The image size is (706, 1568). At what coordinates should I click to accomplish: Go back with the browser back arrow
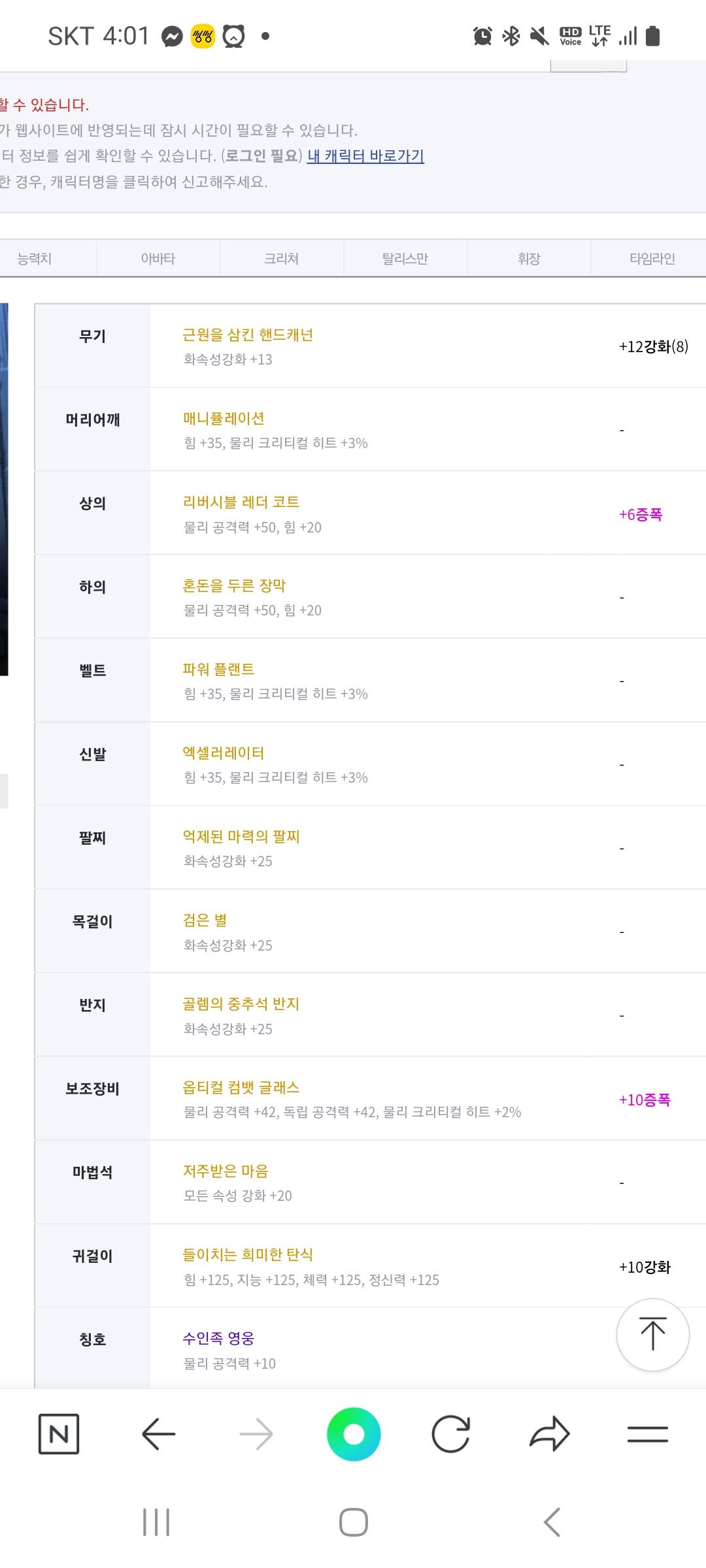pos(158,1434)
